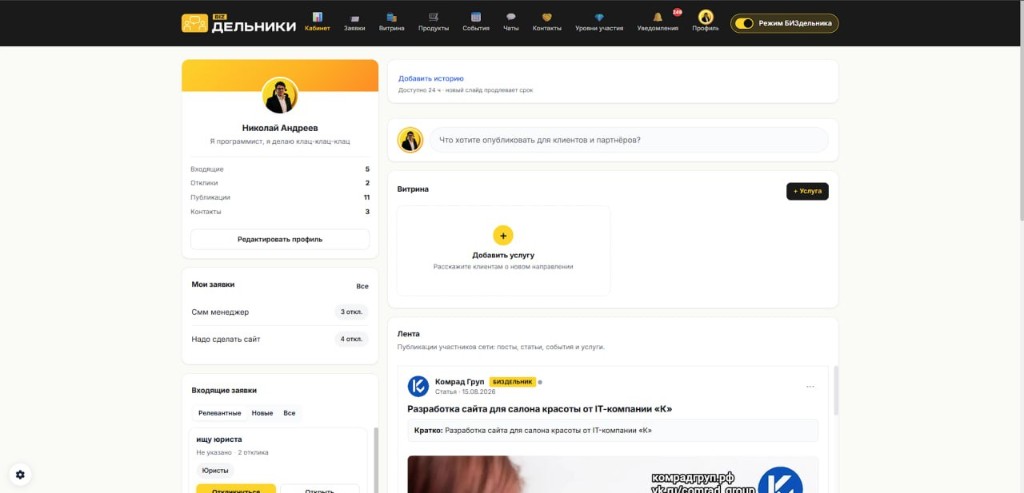Open the Чаты speech bubble icon

tap(511, 18)
